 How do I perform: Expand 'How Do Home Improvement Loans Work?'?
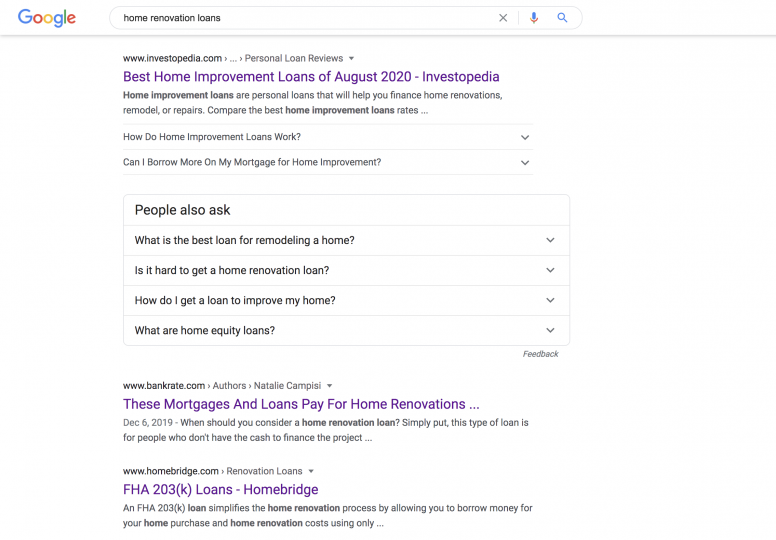[x=525, y=137]
